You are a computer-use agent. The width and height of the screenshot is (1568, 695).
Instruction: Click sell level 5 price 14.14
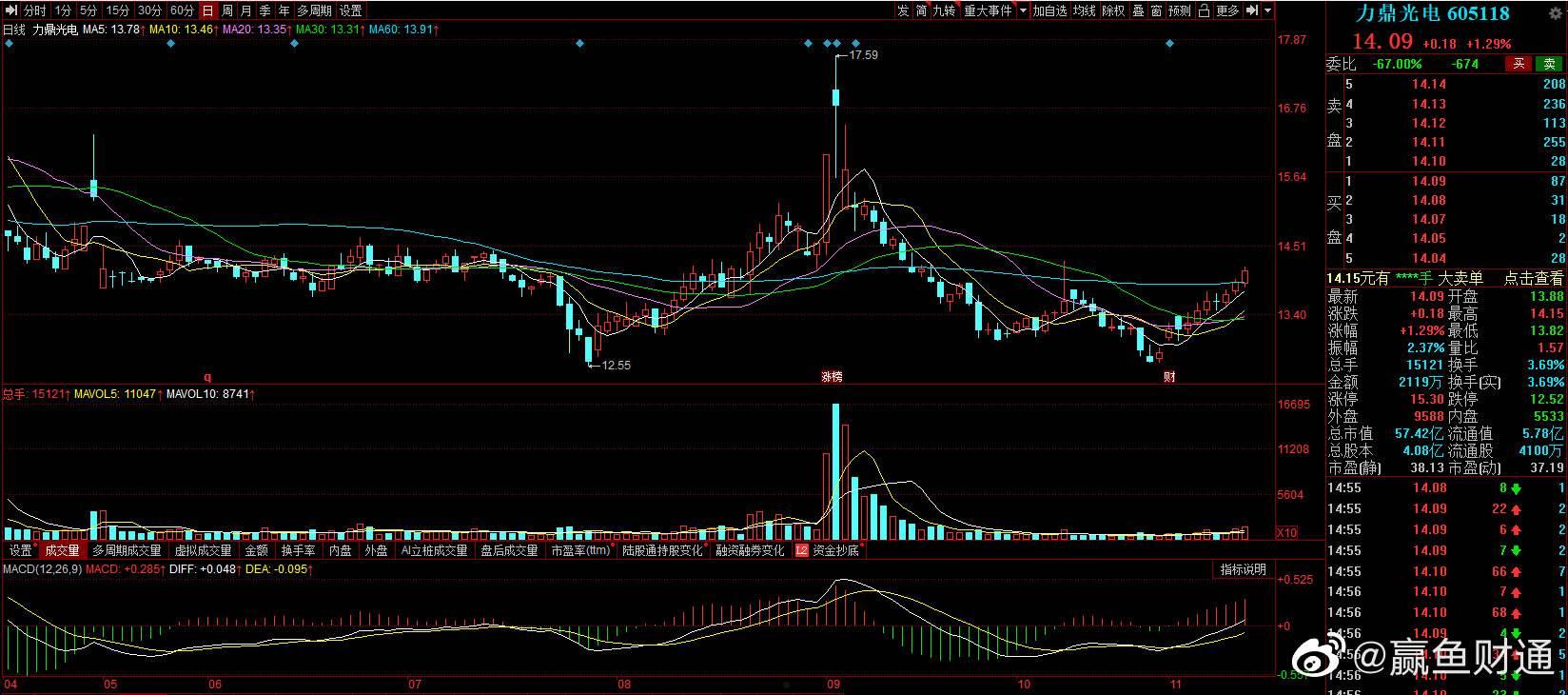click(x=1428, y=85)
